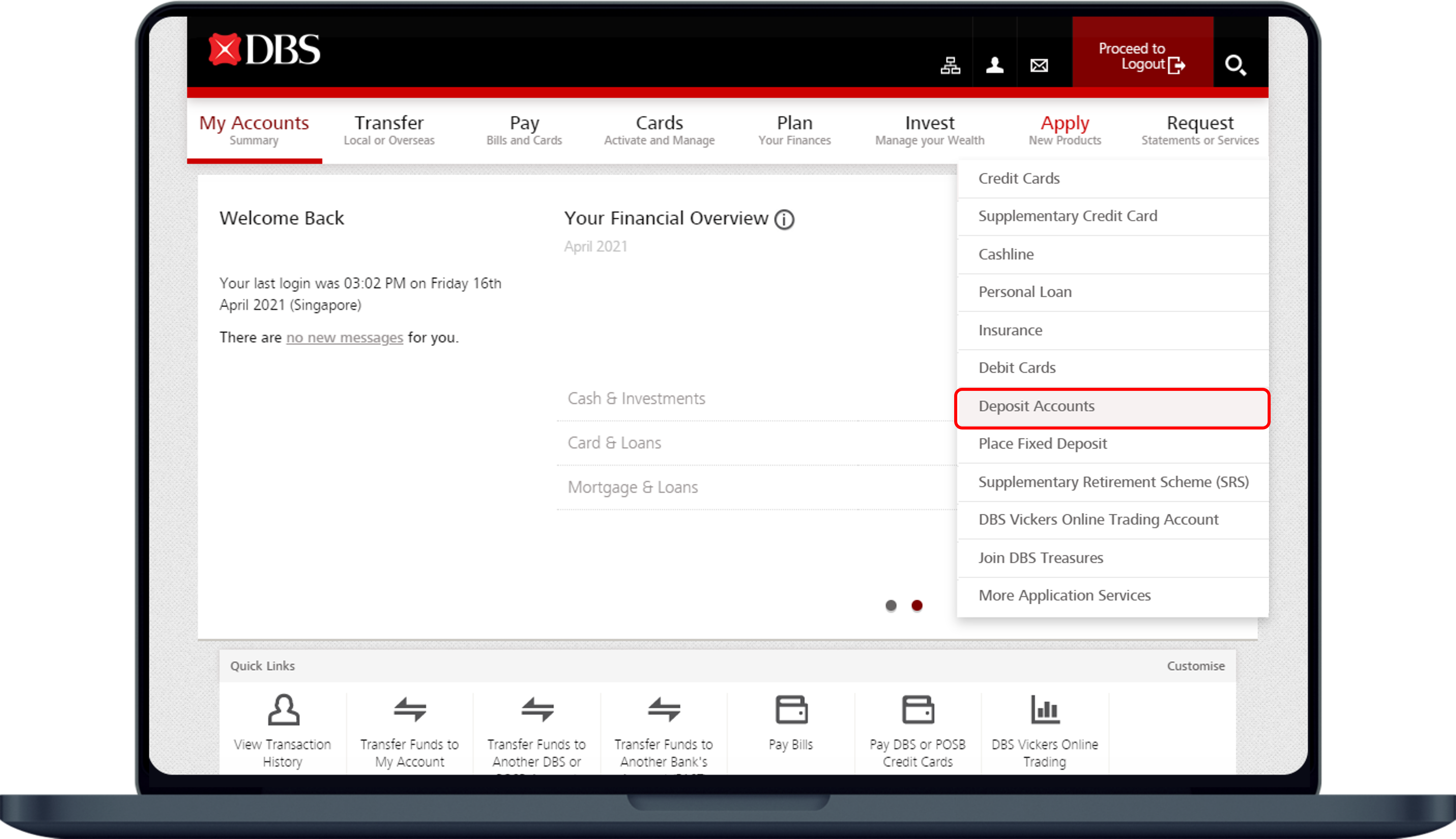Select Supplementary Retirement Scheme (SRS)
The width and height of the screenshot is (1456, 839).
tap(1113, 482)
